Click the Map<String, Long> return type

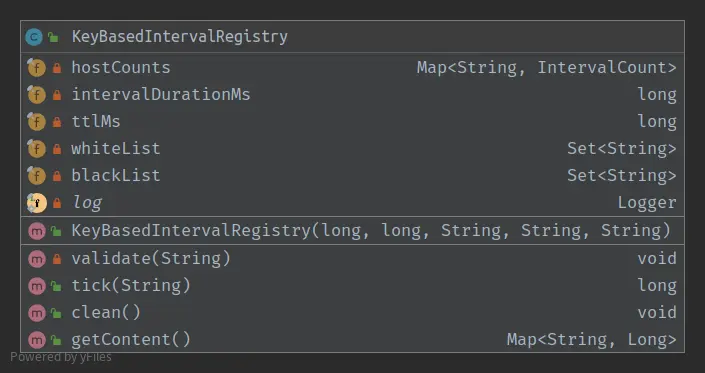591,339
